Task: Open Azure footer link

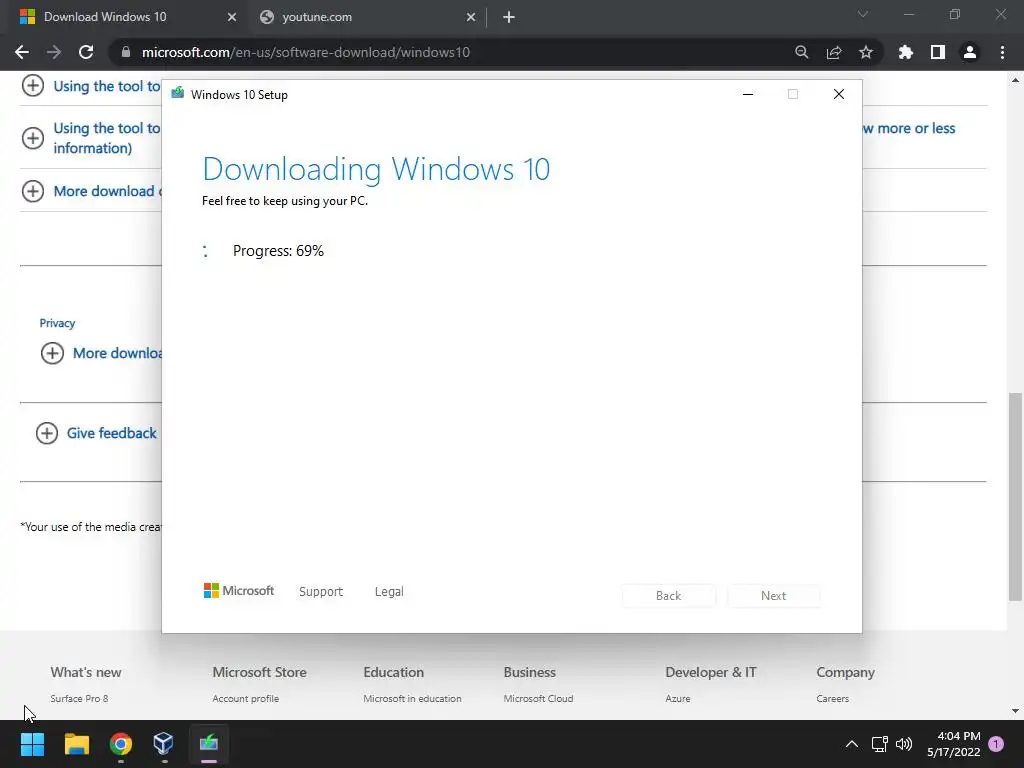Action: [678, 698]
